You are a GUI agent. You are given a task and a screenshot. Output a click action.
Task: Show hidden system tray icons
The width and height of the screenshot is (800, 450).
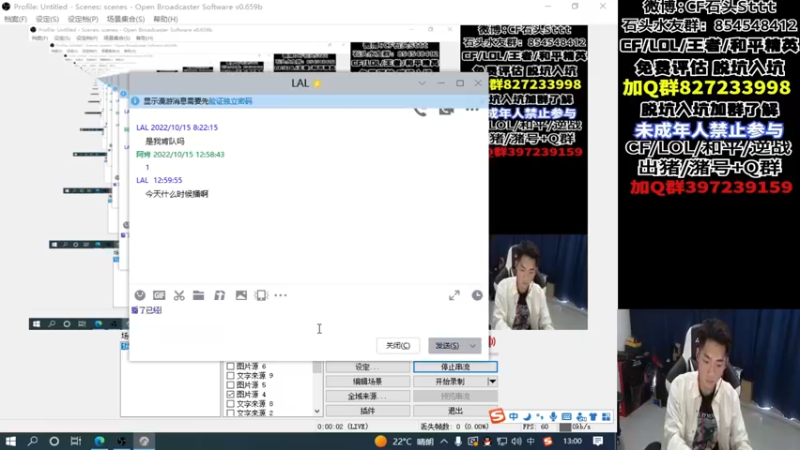(x=444, y=441)
